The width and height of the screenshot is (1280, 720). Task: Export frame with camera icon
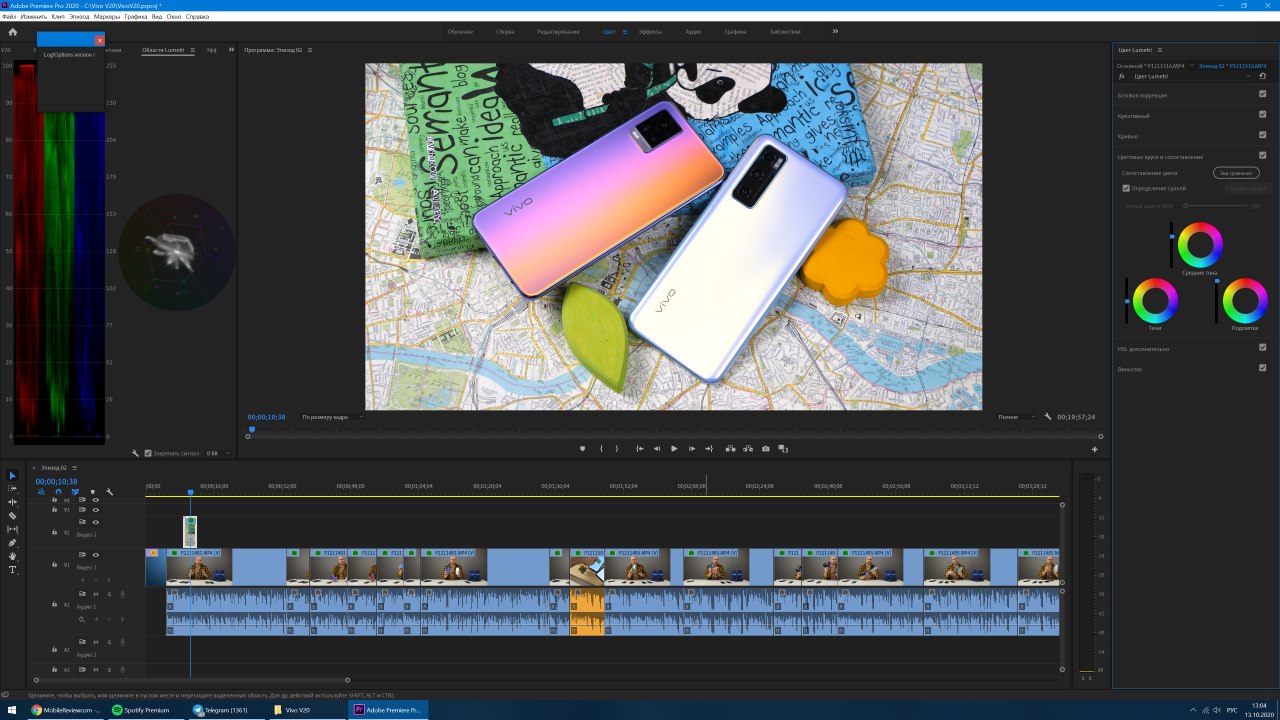pyautogui.click(x=766, y=449)
